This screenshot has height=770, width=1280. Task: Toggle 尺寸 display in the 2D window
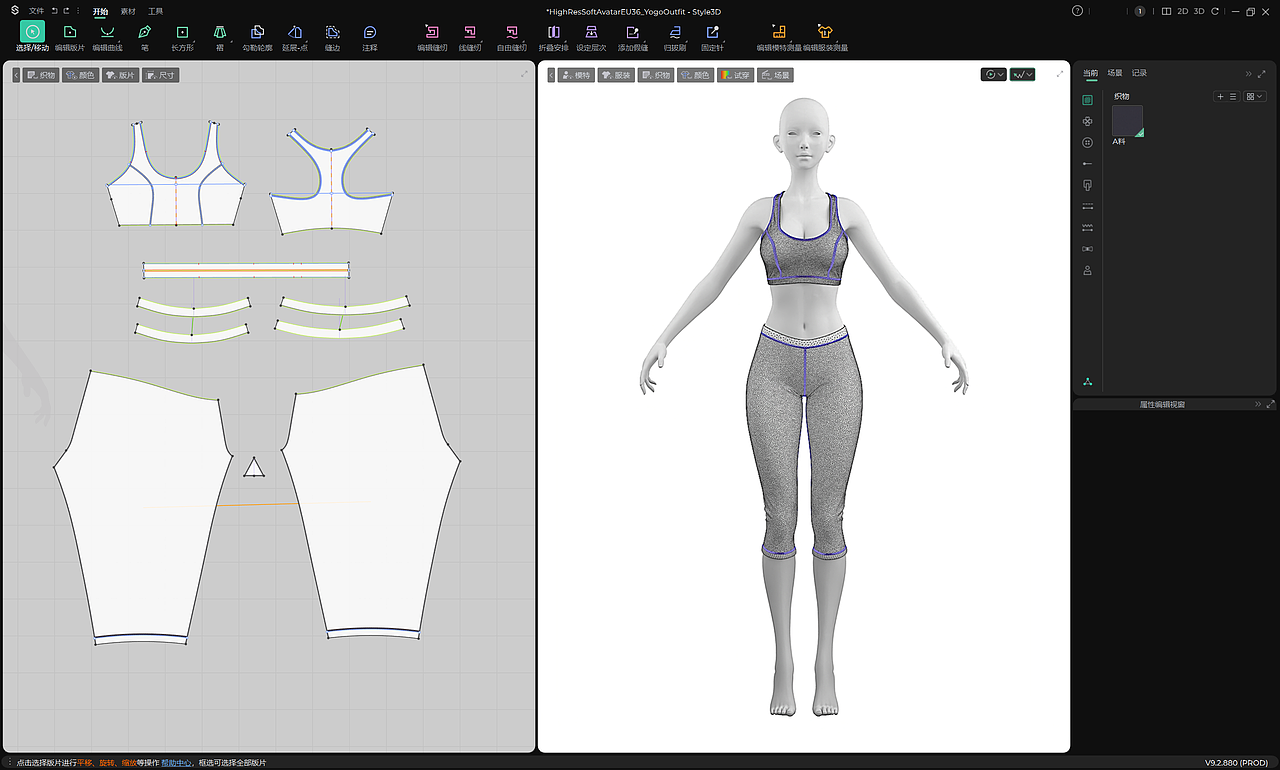point(160,75)
